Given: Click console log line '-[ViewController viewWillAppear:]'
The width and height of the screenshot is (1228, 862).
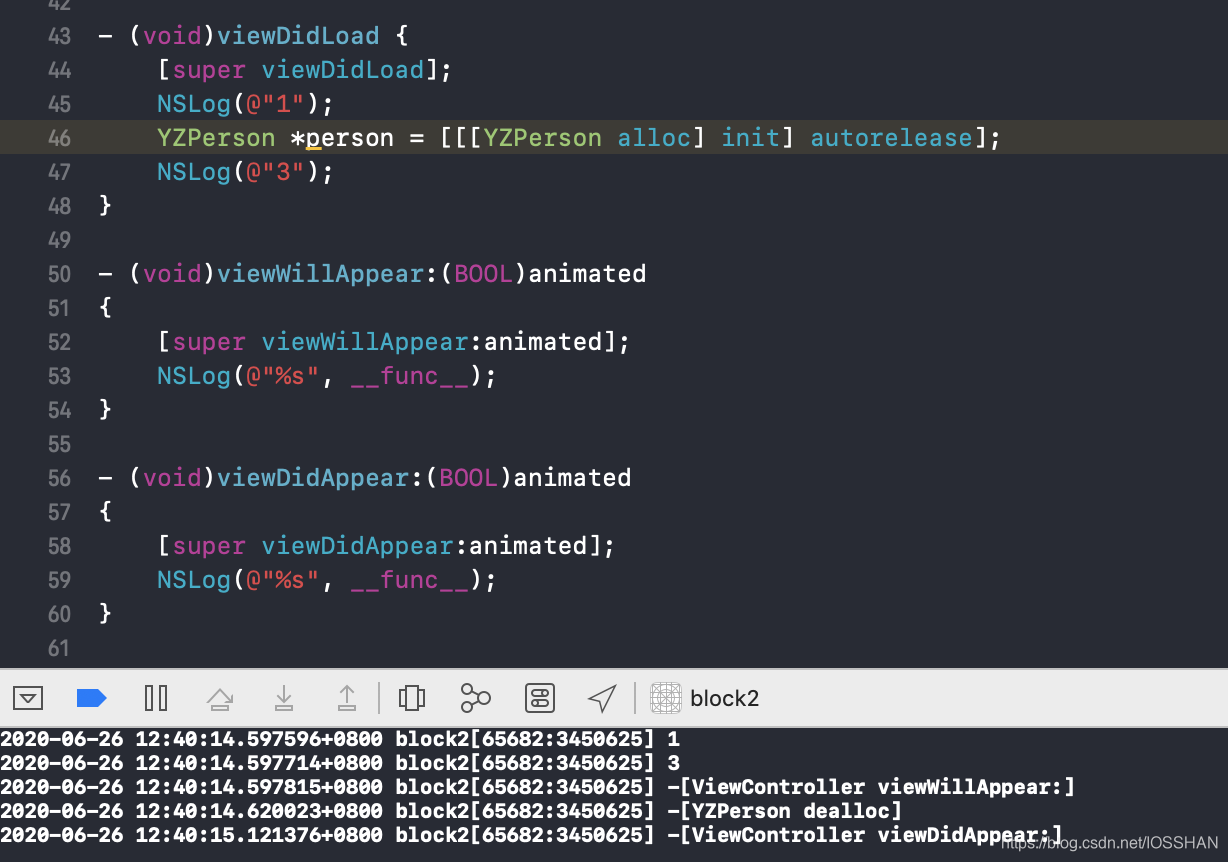Looking at the screenshot, I should tap(869, 787).
